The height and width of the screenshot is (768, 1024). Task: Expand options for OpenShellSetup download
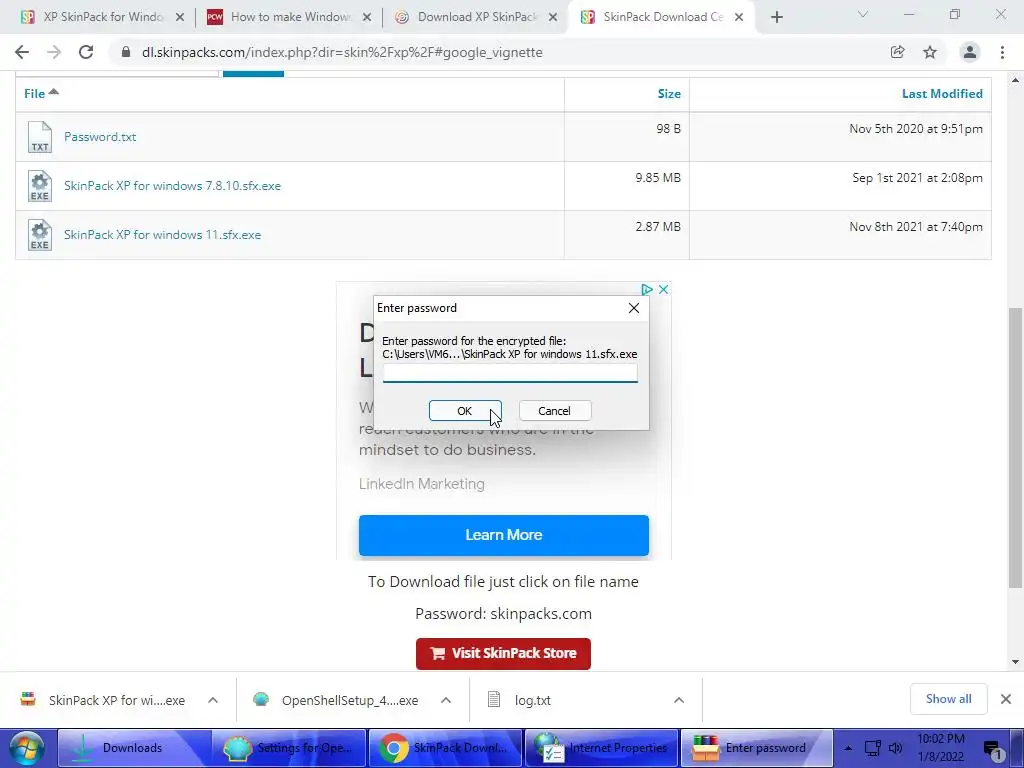pos(446,700)
